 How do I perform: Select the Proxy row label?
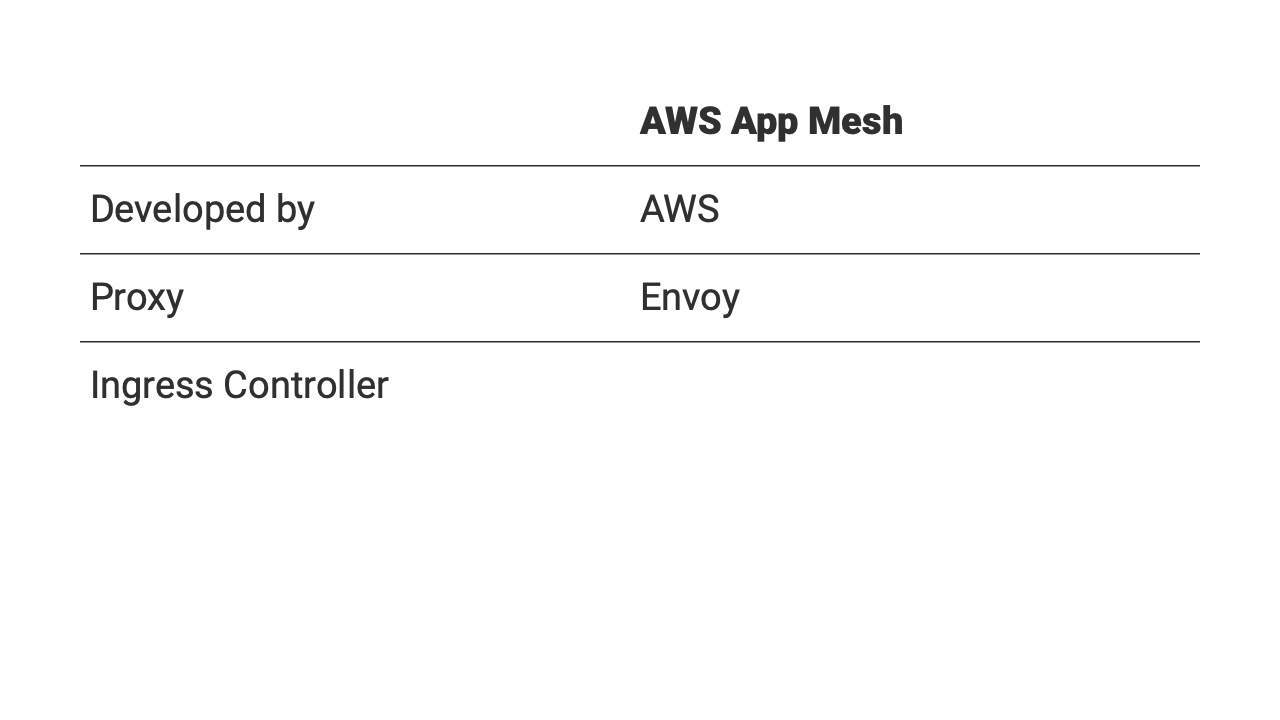[137, 297]
